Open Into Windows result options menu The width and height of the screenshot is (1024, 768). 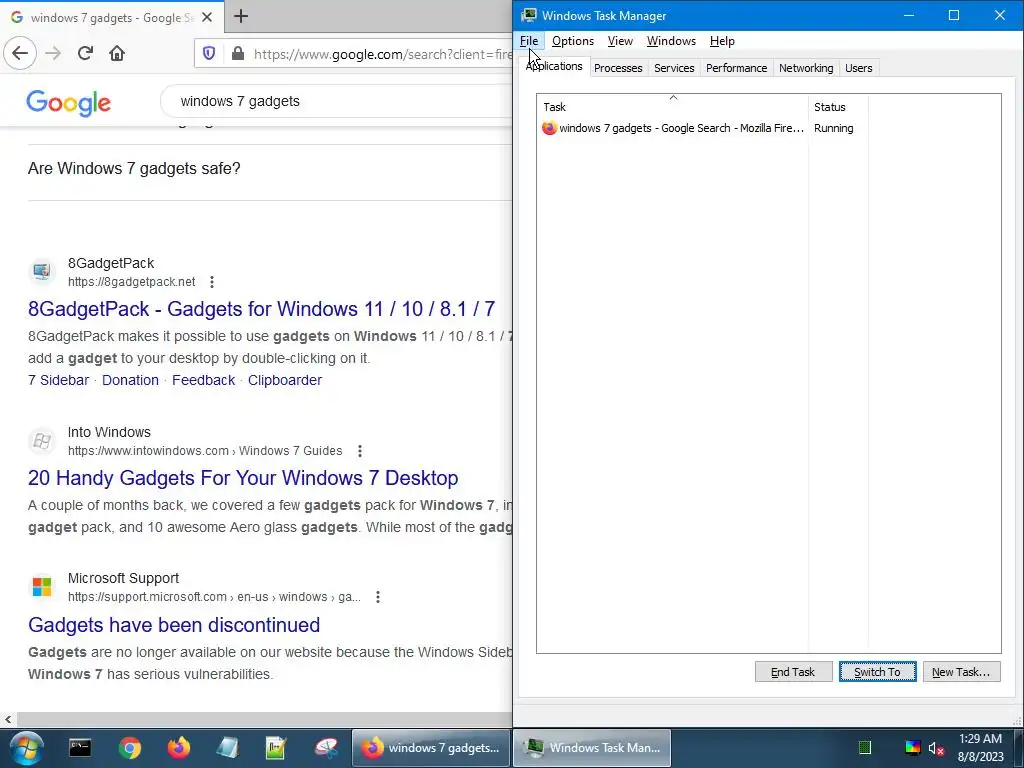360,451
